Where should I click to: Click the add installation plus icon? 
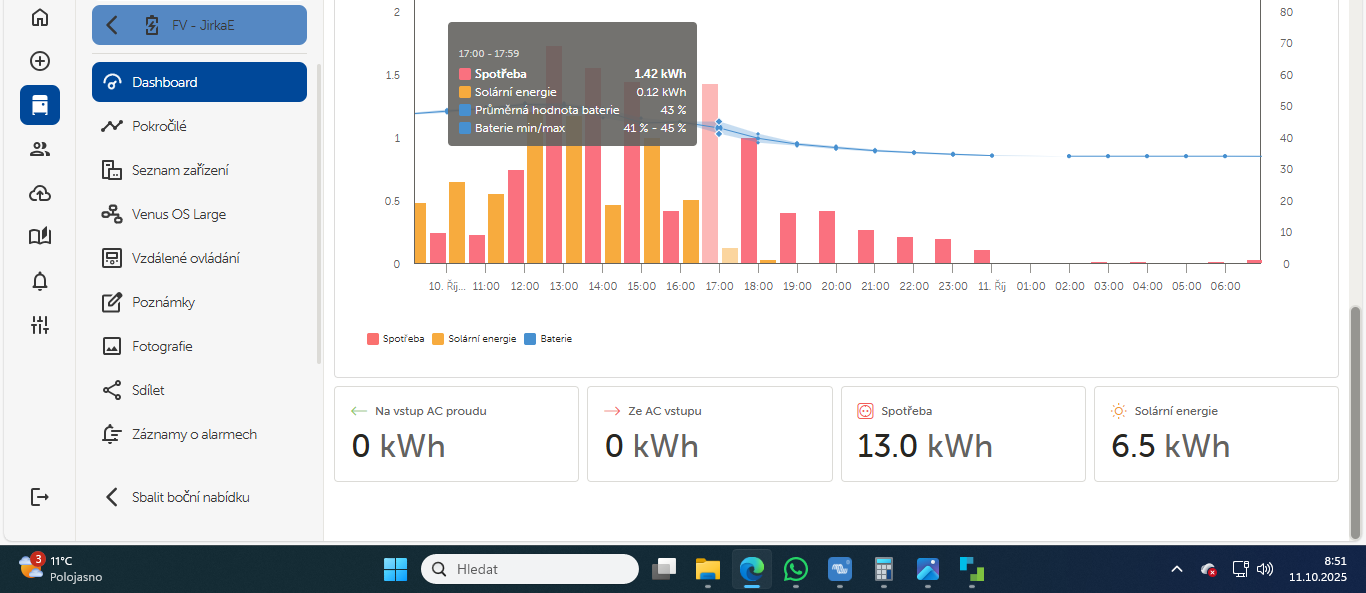(x=40, y=61)
